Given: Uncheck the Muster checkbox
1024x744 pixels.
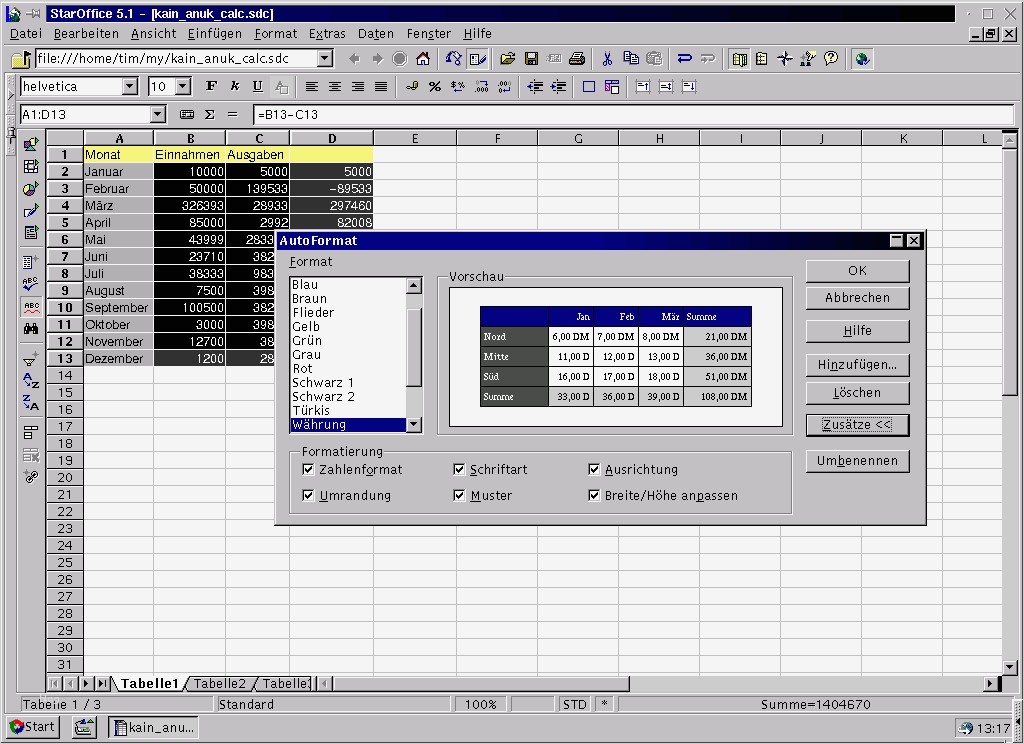Looking at the screenshot, I should [x=459, y=496].
